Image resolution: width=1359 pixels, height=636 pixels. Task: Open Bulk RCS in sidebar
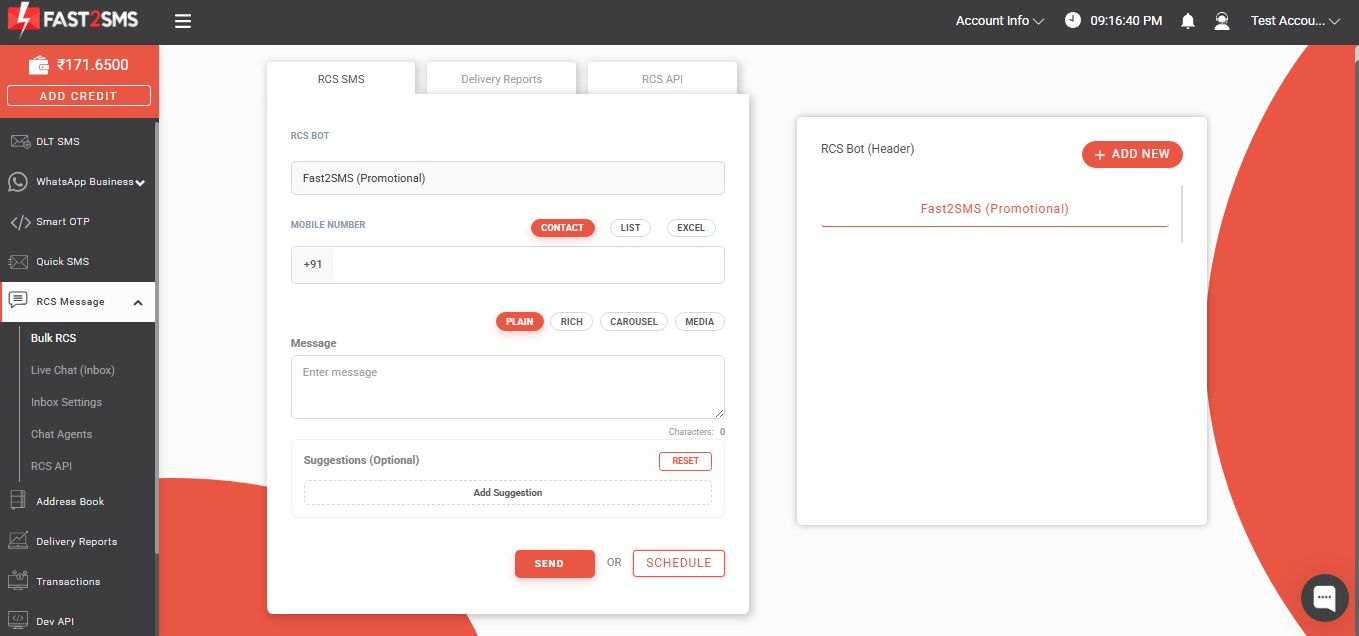click(x=54, y=338)
